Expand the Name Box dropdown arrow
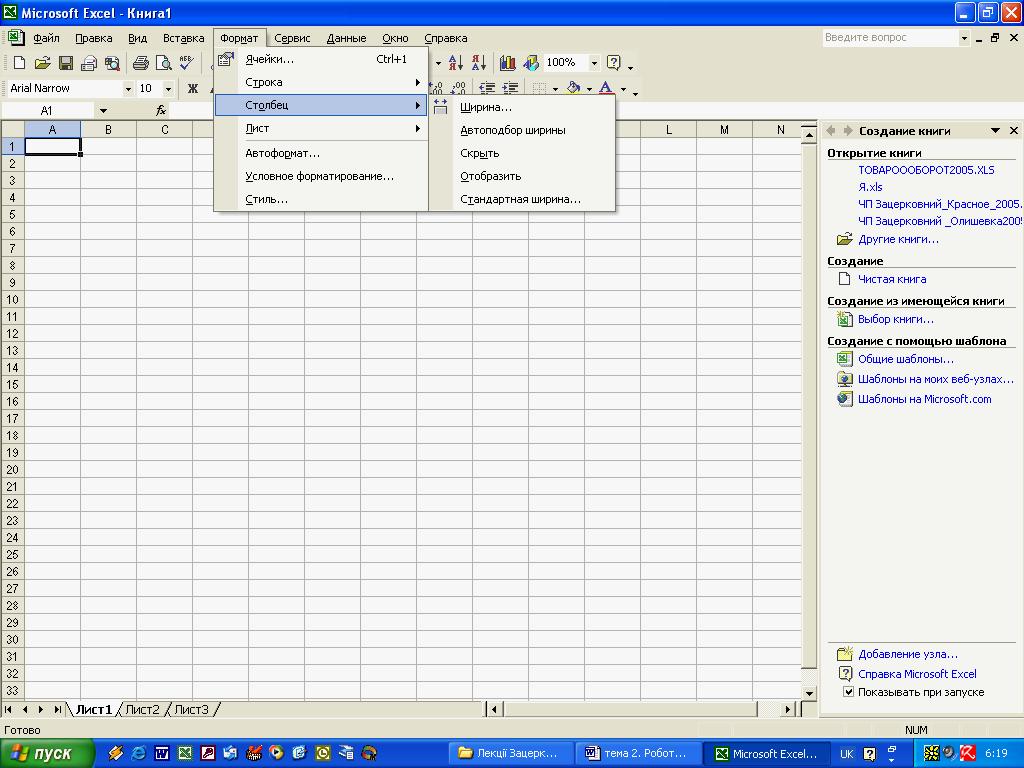Screen dimensions: 1024x768 pyautogui.click(x=103, y=110)
